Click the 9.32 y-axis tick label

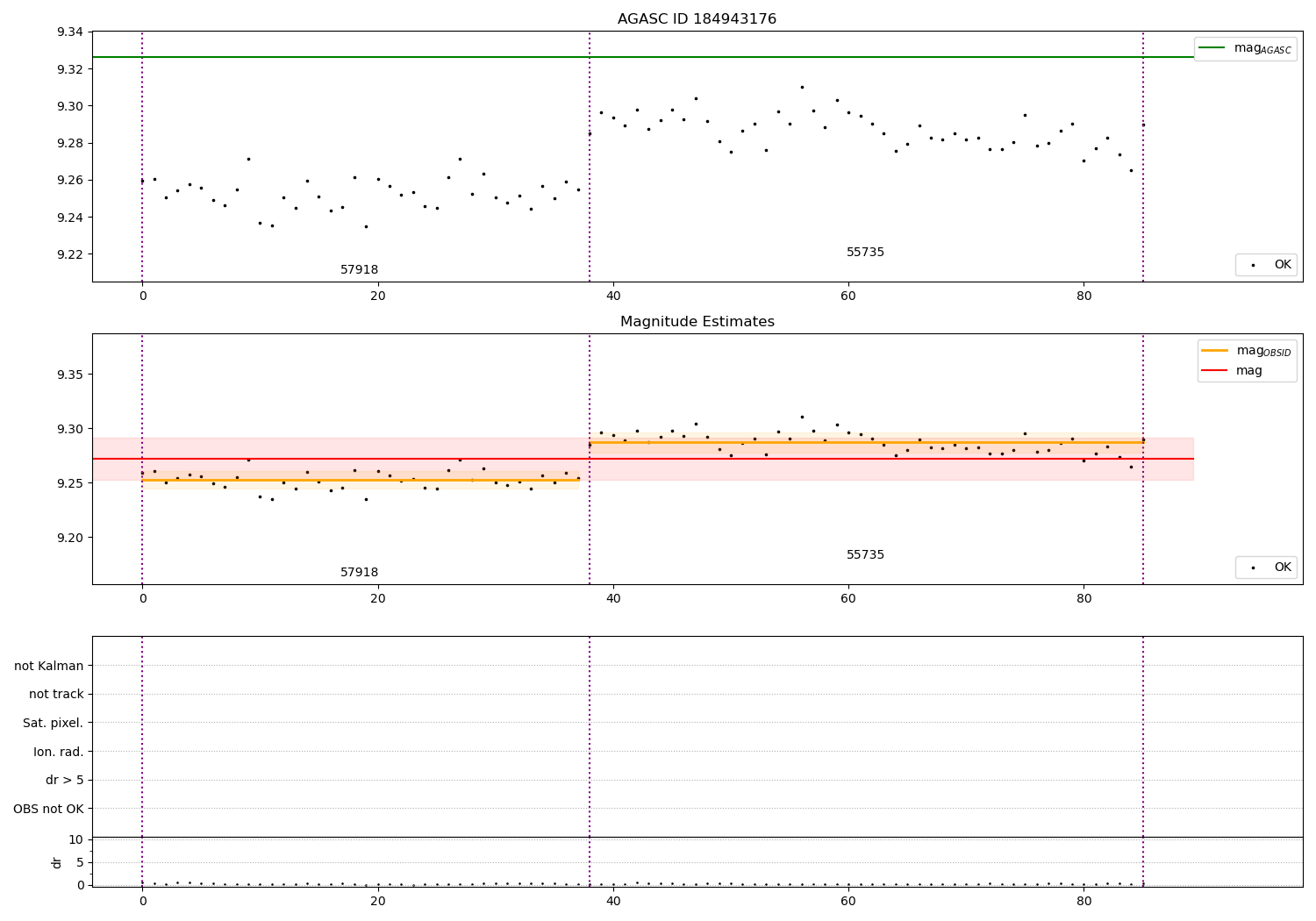point(70,69)
